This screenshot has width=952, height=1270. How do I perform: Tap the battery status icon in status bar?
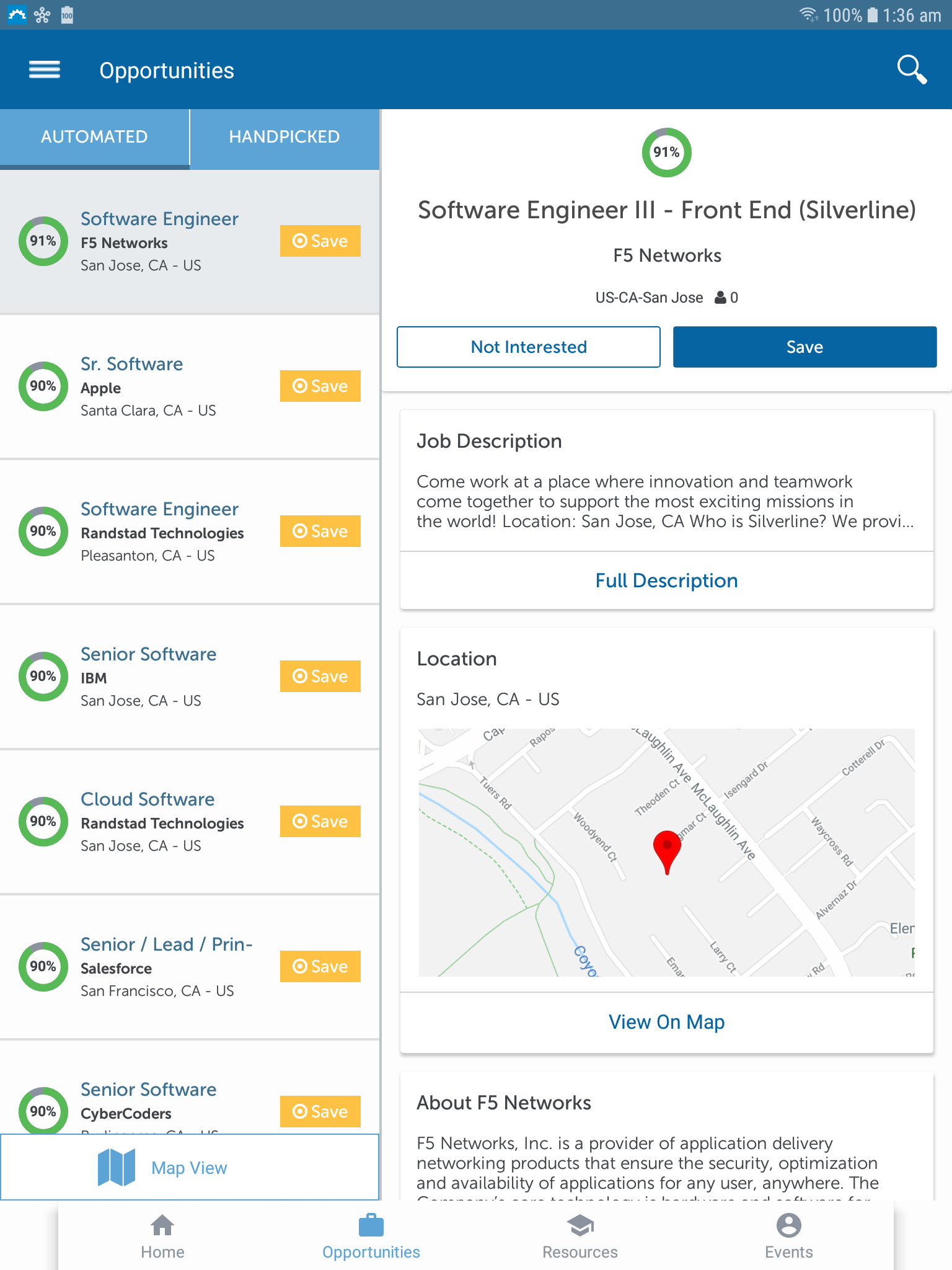click(x=872, y=15)
